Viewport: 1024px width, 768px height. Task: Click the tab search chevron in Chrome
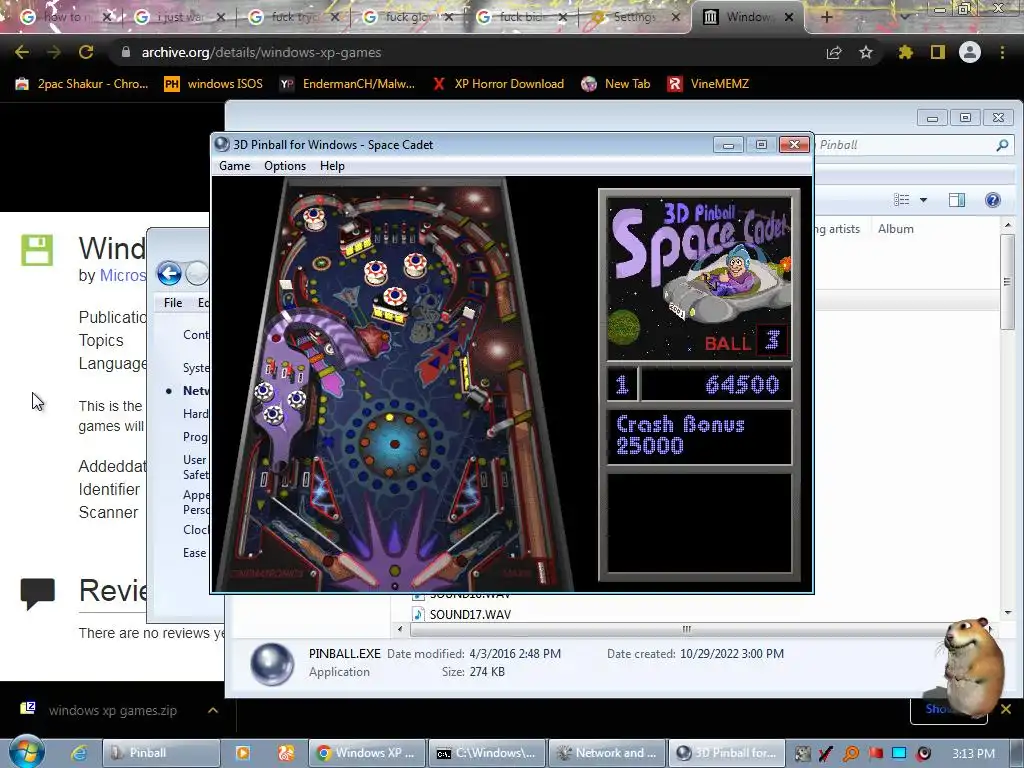point(904,17)
